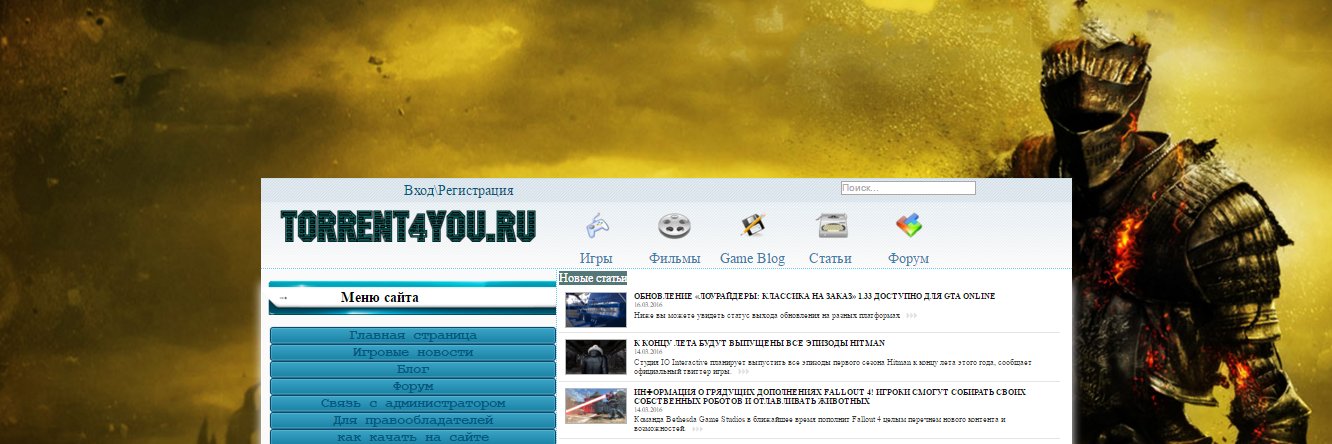The image size is (1332, 444).
Task: Click the date 16.03.2016
Action: point(648,305)
